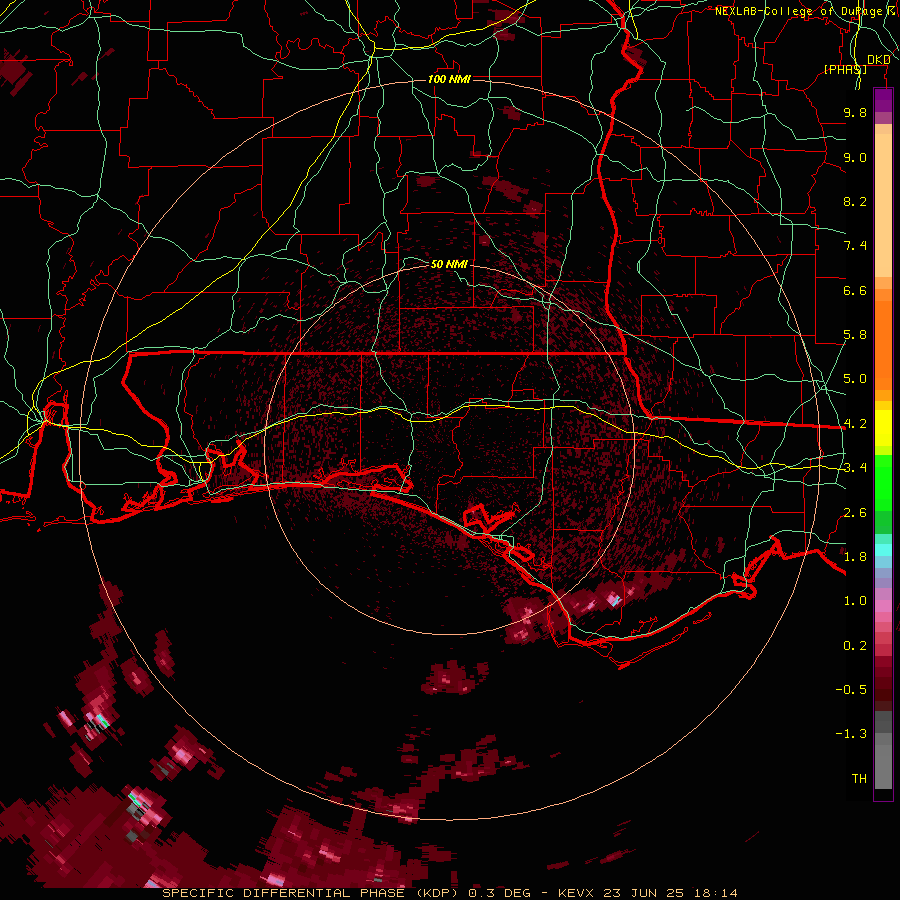Click the 9.0 scale value
This screenshot has width=900, height=900.
pos(855,157)
